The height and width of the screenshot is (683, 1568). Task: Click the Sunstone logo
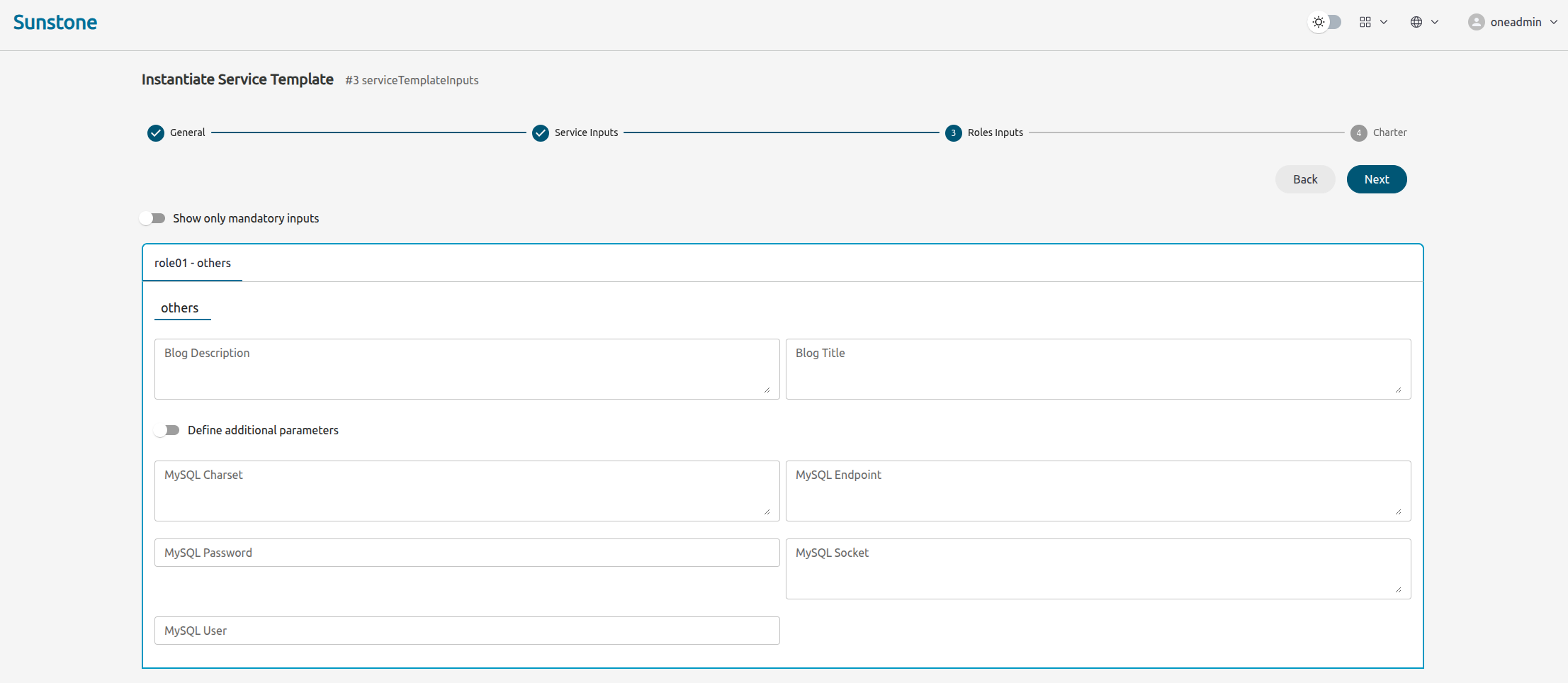click(x=55, y=22)
